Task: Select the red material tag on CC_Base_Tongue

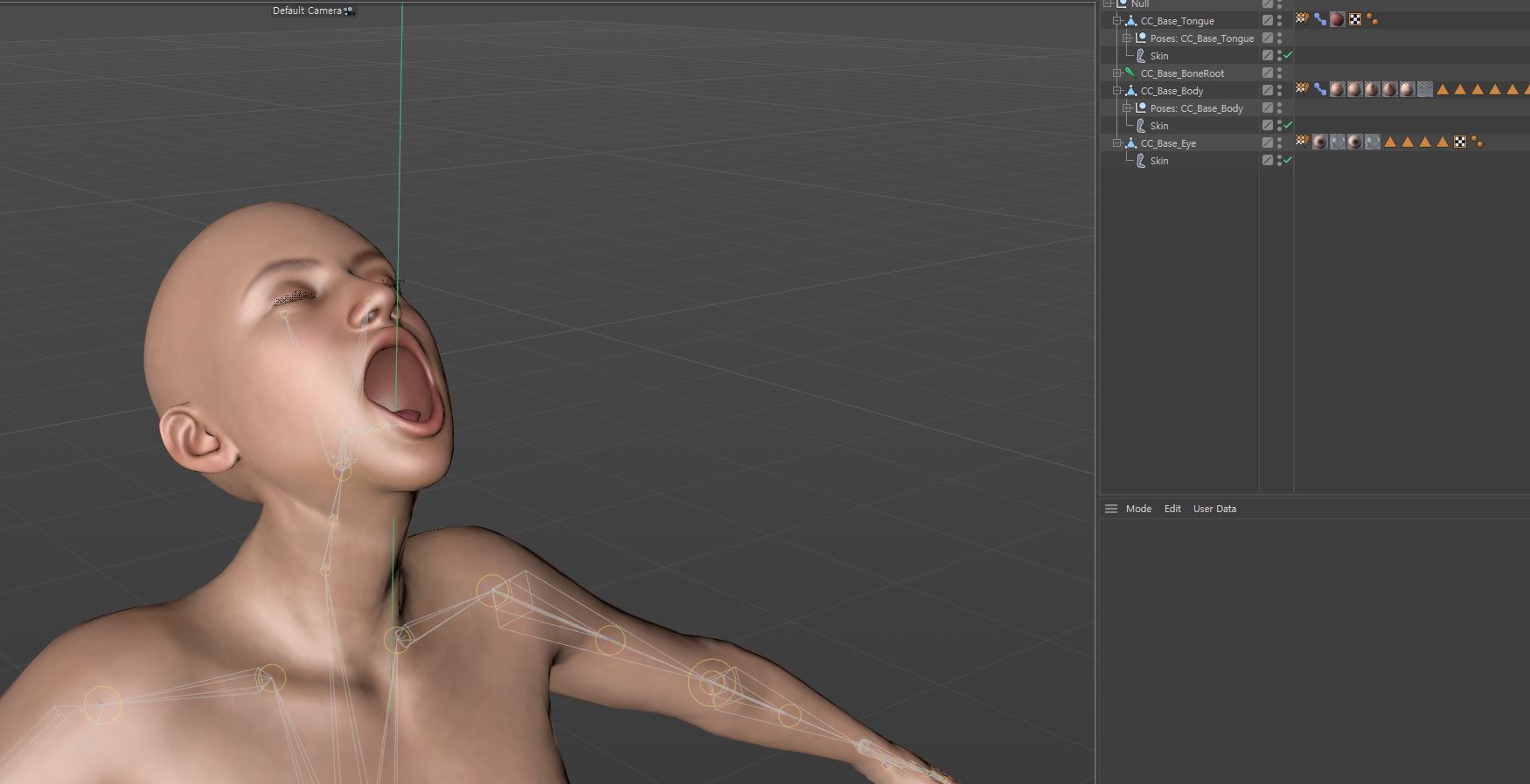Action: pos(1337,18)
